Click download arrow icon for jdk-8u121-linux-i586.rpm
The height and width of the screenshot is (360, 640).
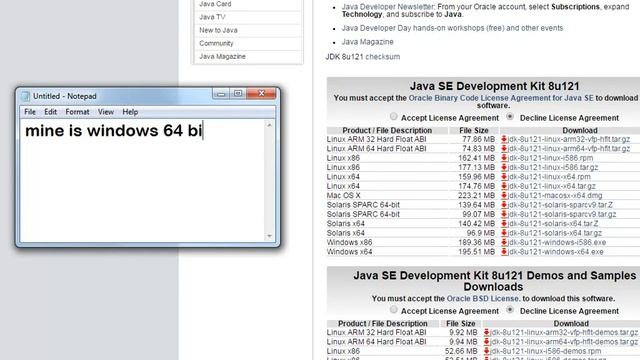(504, 158)
